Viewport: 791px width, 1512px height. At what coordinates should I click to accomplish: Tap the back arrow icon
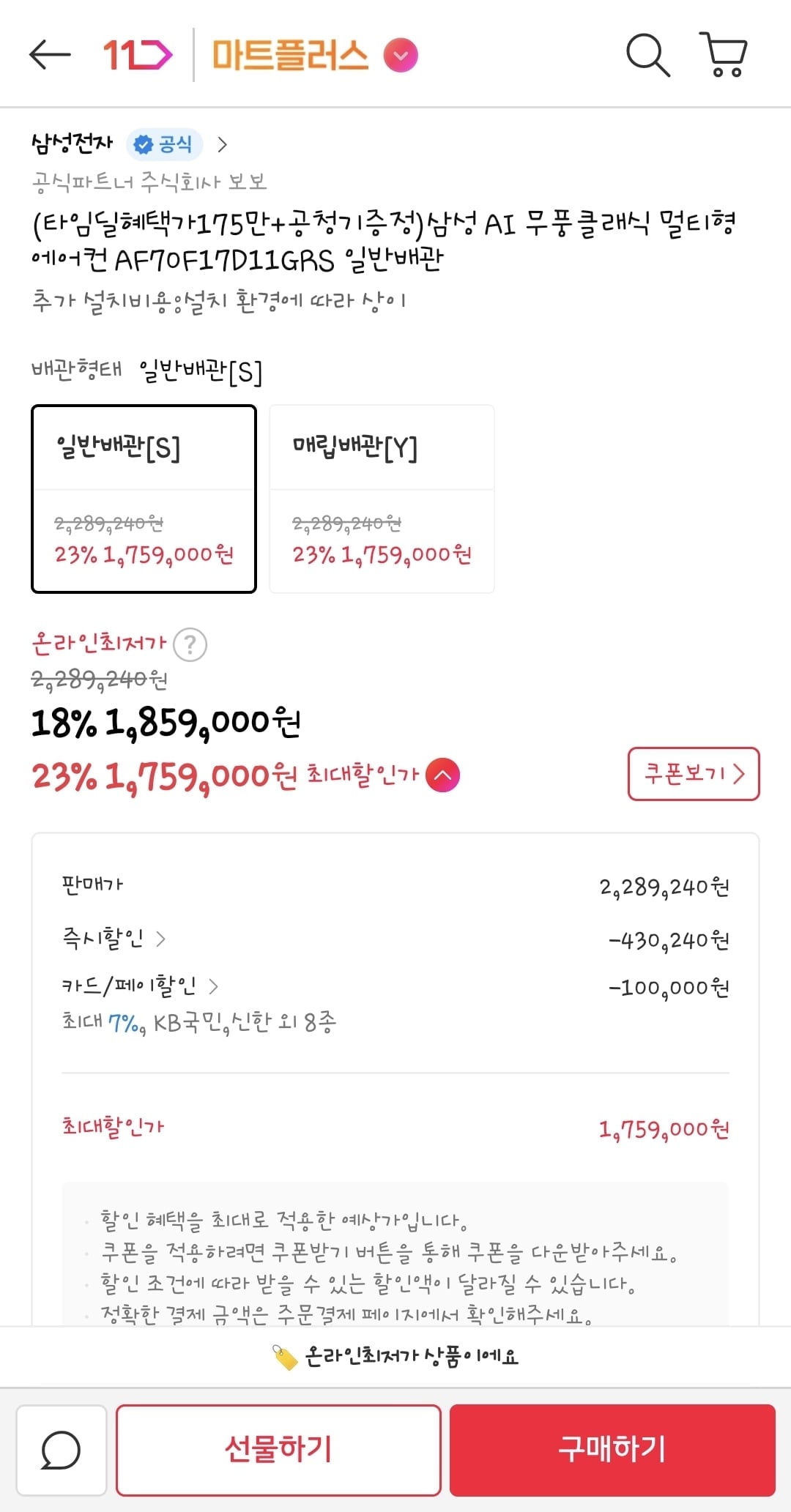(x=50, y=55)
